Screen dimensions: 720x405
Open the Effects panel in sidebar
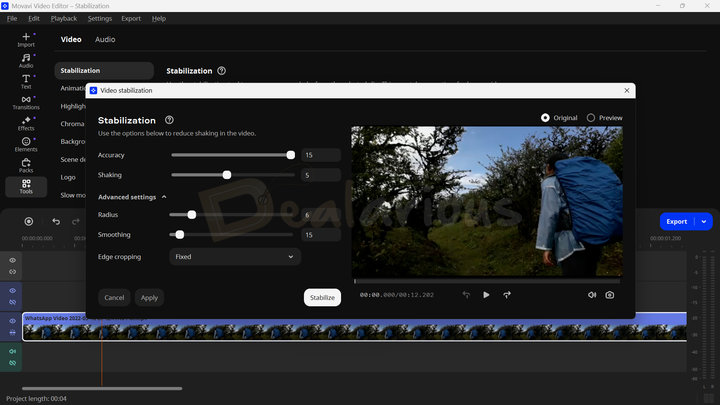coord(26,123)
